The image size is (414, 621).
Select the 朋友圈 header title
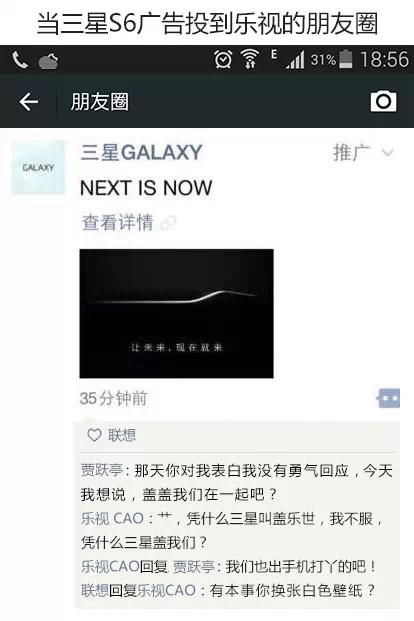[x=100, y=102]
